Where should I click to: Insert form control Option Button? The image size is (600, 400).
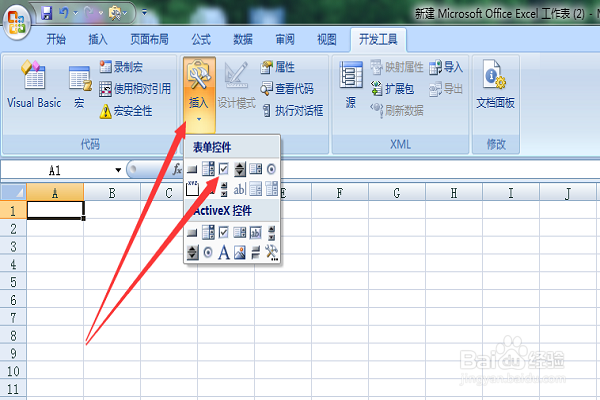point(271,169)
